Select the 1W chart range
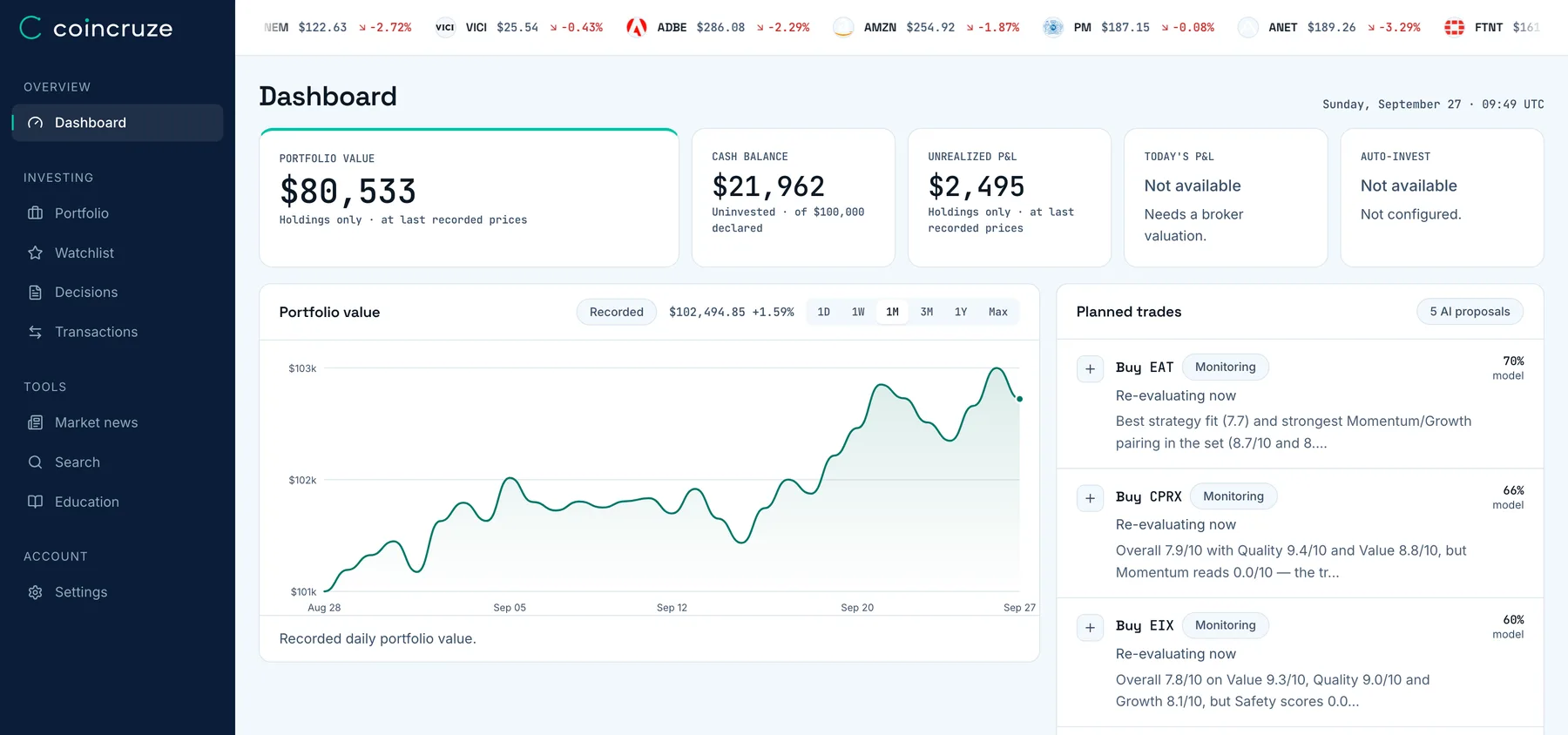 [858, 312]
